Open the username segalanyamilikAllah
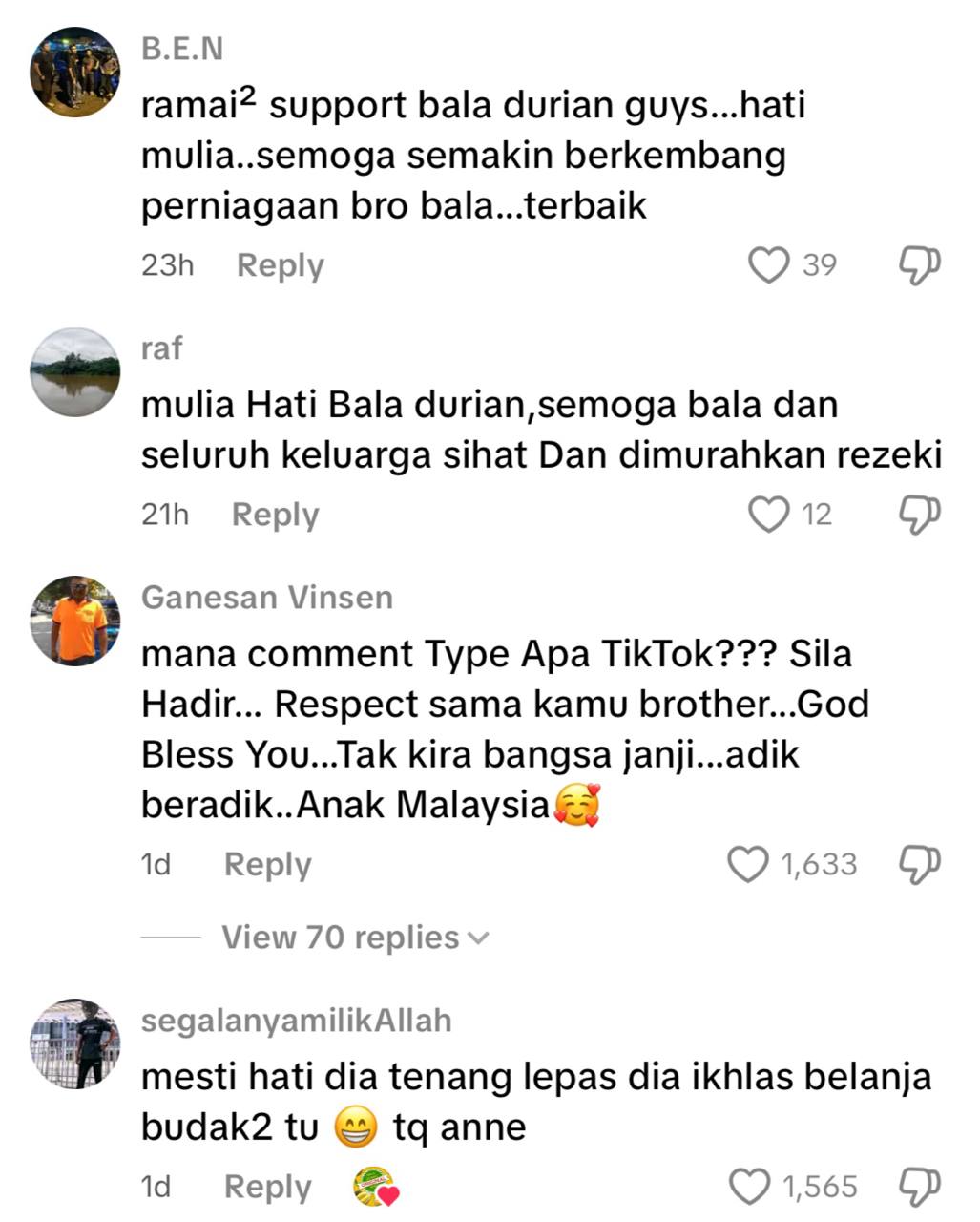 (297, 1021)
